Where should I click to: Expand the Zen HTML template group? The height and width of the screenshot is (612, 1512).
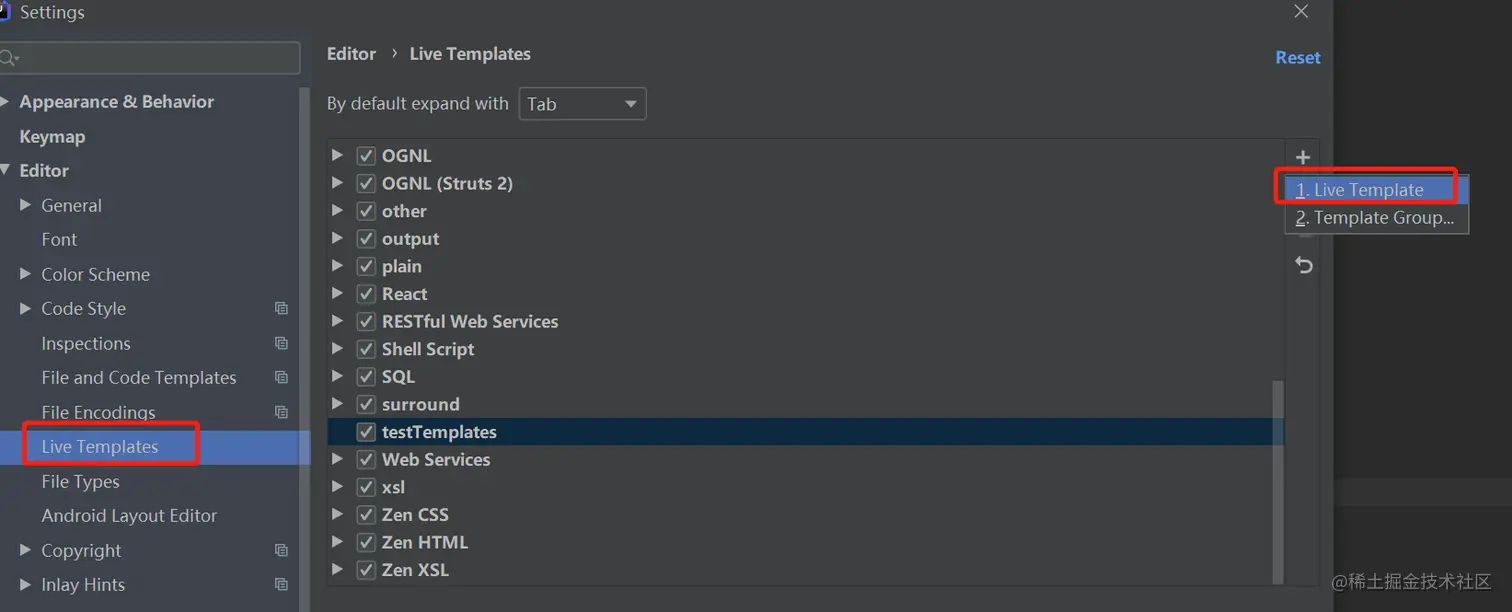click(x=337, y=542)
